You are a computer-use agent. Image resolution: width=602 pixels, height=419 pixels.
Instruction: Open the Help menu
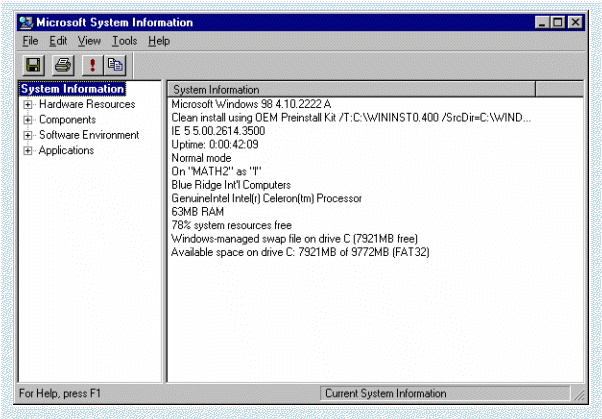click(159, 41)
